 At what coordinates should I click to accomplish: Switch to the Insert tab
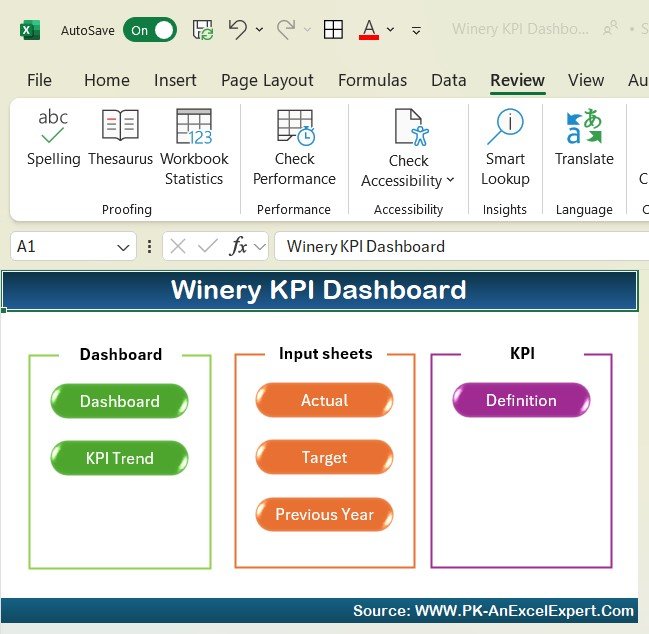pos(175,80)
